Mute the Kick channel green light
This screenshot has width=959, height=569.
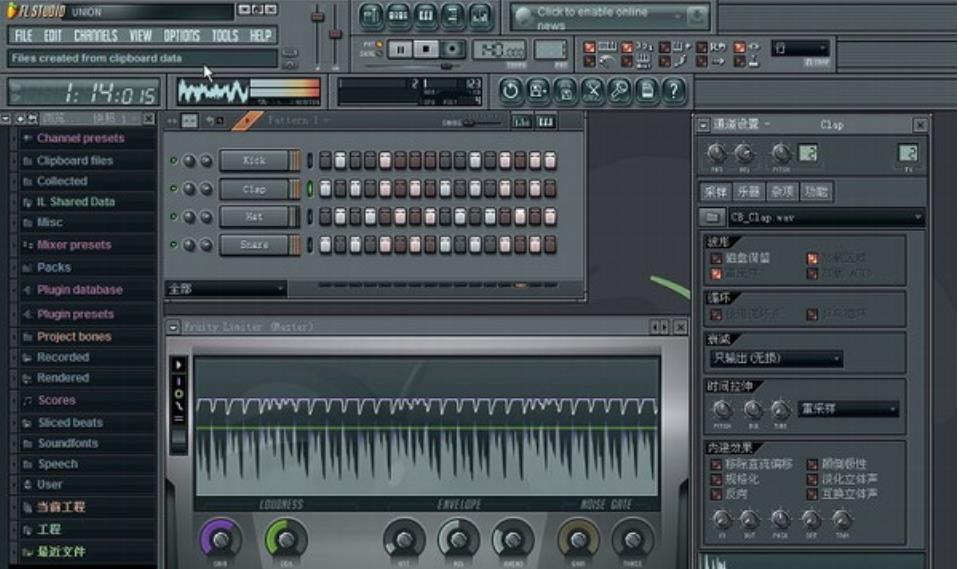[174, 161]
